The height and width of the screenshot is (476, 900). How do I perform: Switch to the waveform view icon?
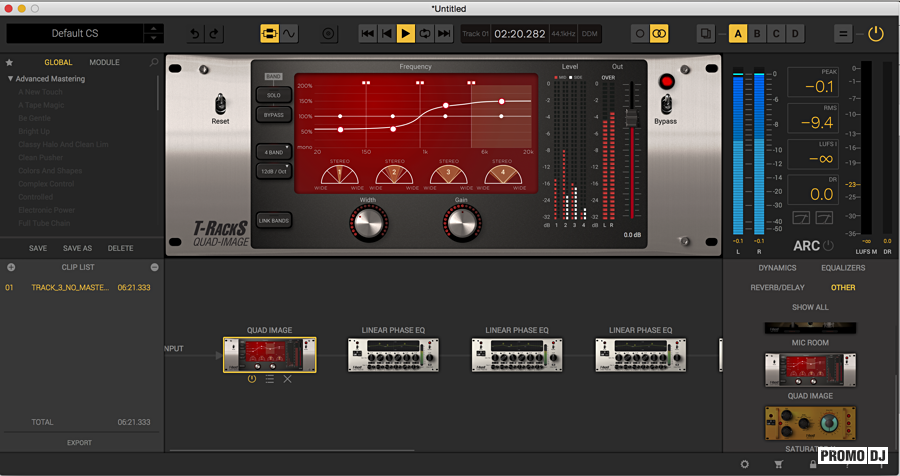click(289, 34)
